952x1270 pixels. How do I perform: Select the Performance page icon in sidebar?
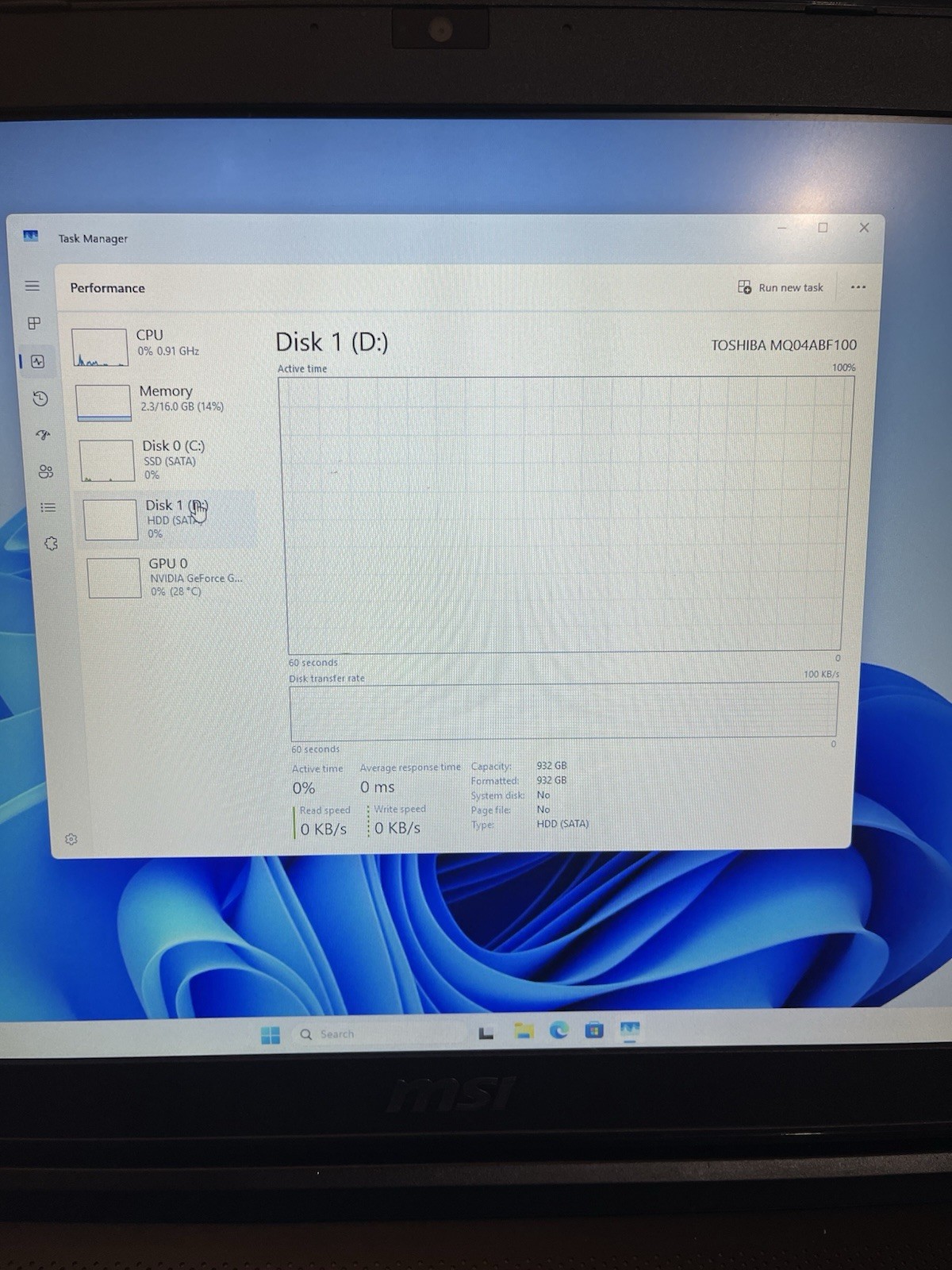coord(38,361)
